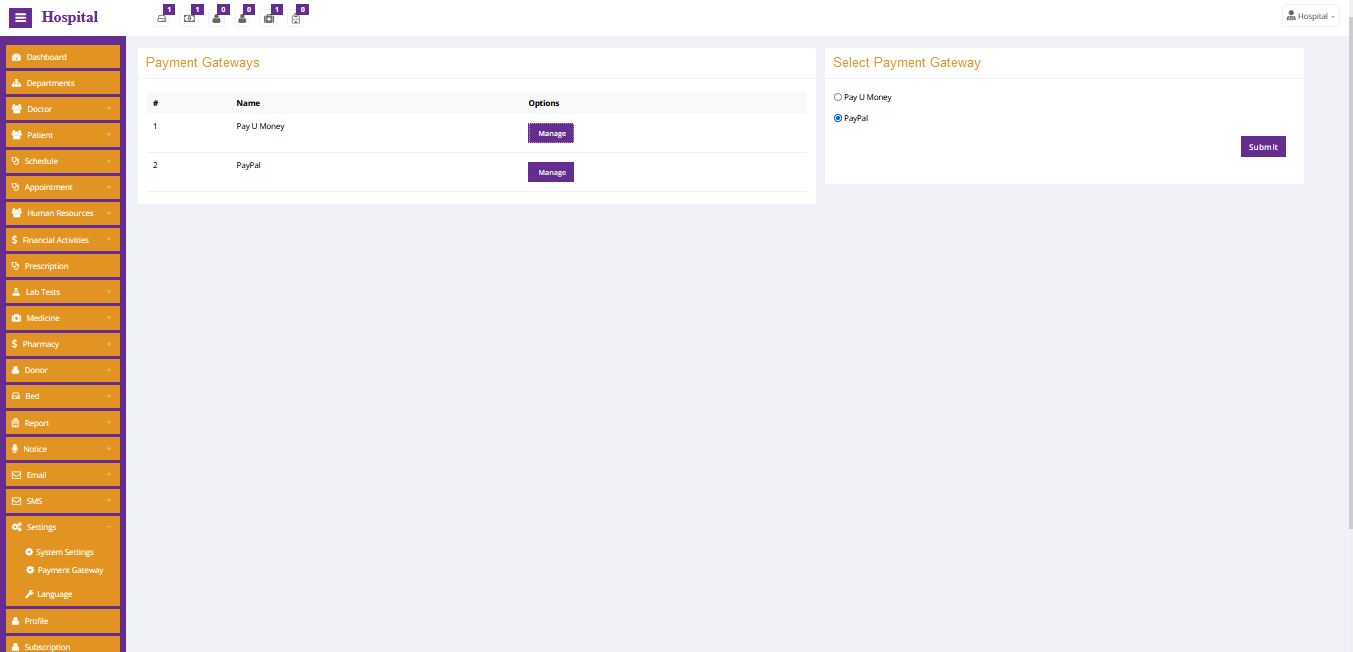
Task: Click the Departments sitemap icon
Action: tap(16, 83)
